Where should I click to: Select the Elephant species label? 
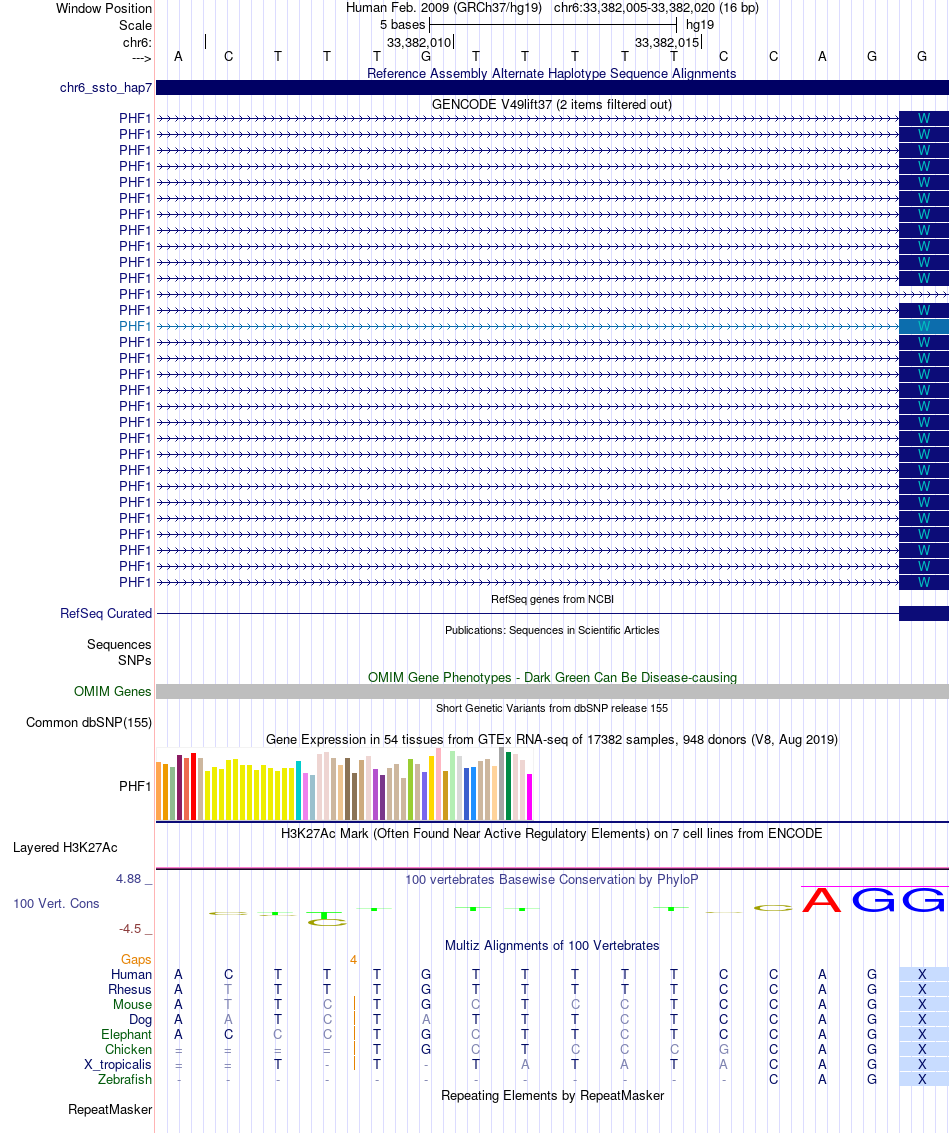pyautogui.click(x=126, y=1035)
